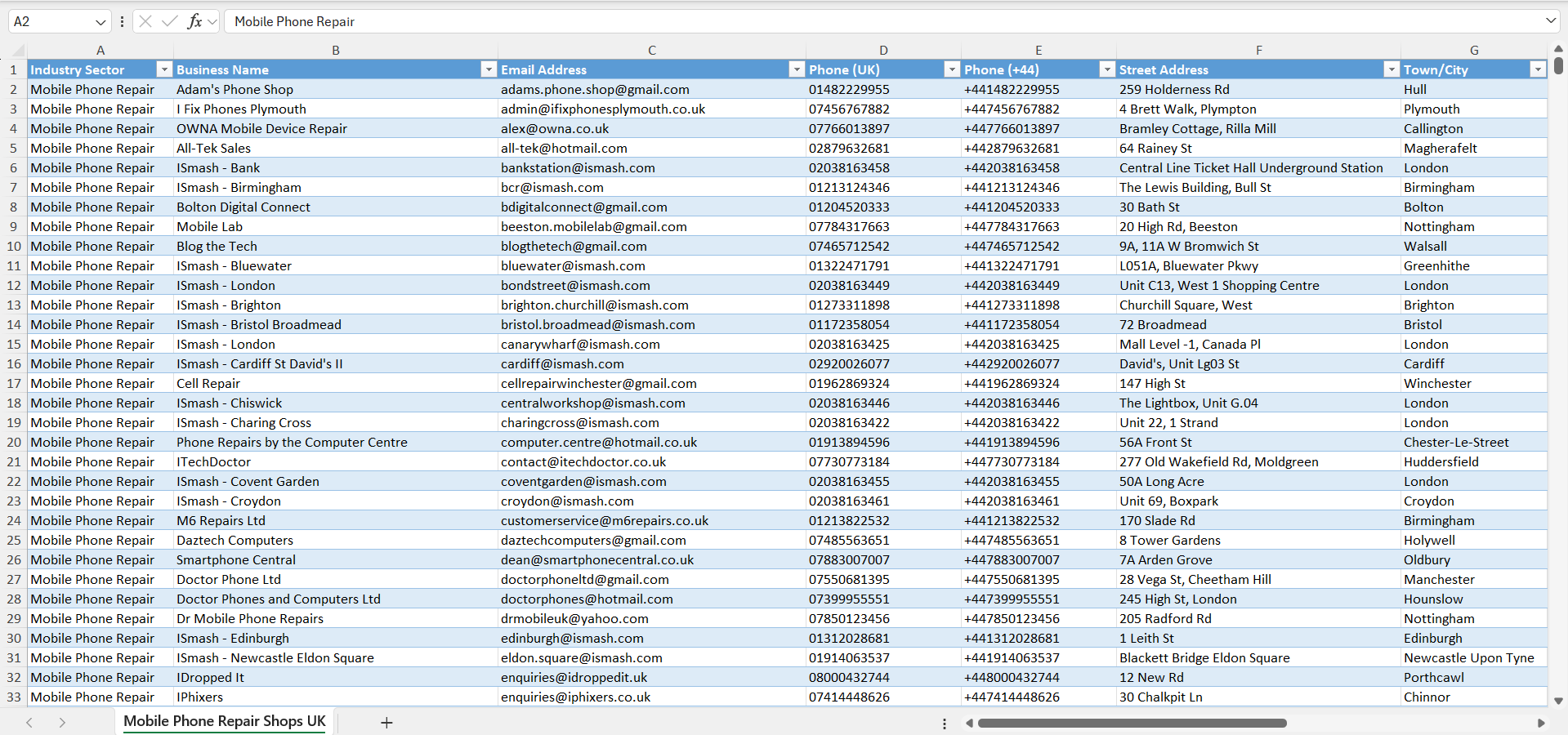Open the Name Box dropdown arrow
This screenshot has width=1568, height=735.
click(101, 22)
